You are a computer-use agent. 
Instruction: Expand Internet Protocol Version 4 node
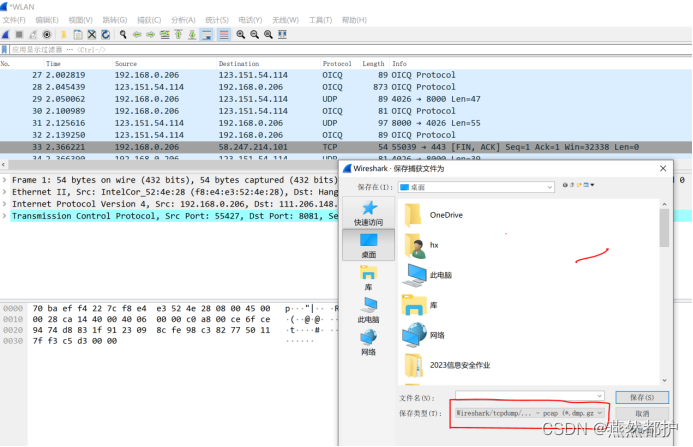point(4,204)
